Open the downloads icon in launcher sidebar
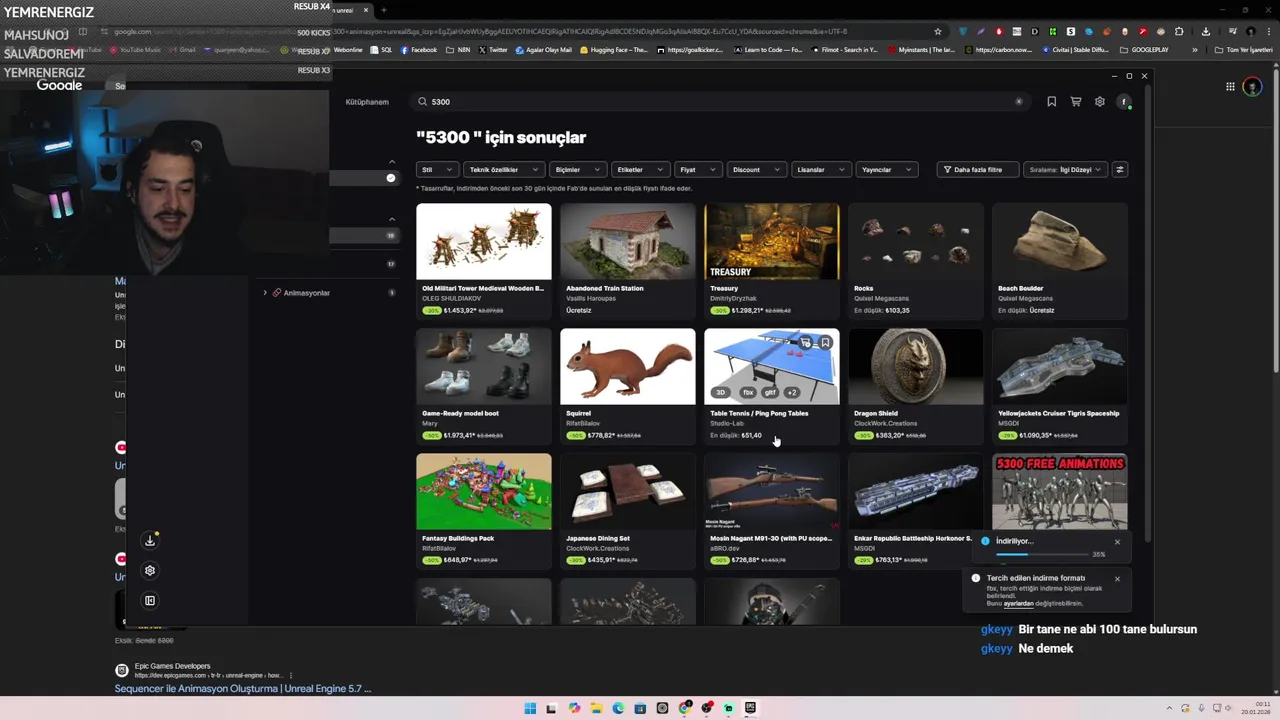This screenshot has width=1280, height=720. click(x=150, y=540)
